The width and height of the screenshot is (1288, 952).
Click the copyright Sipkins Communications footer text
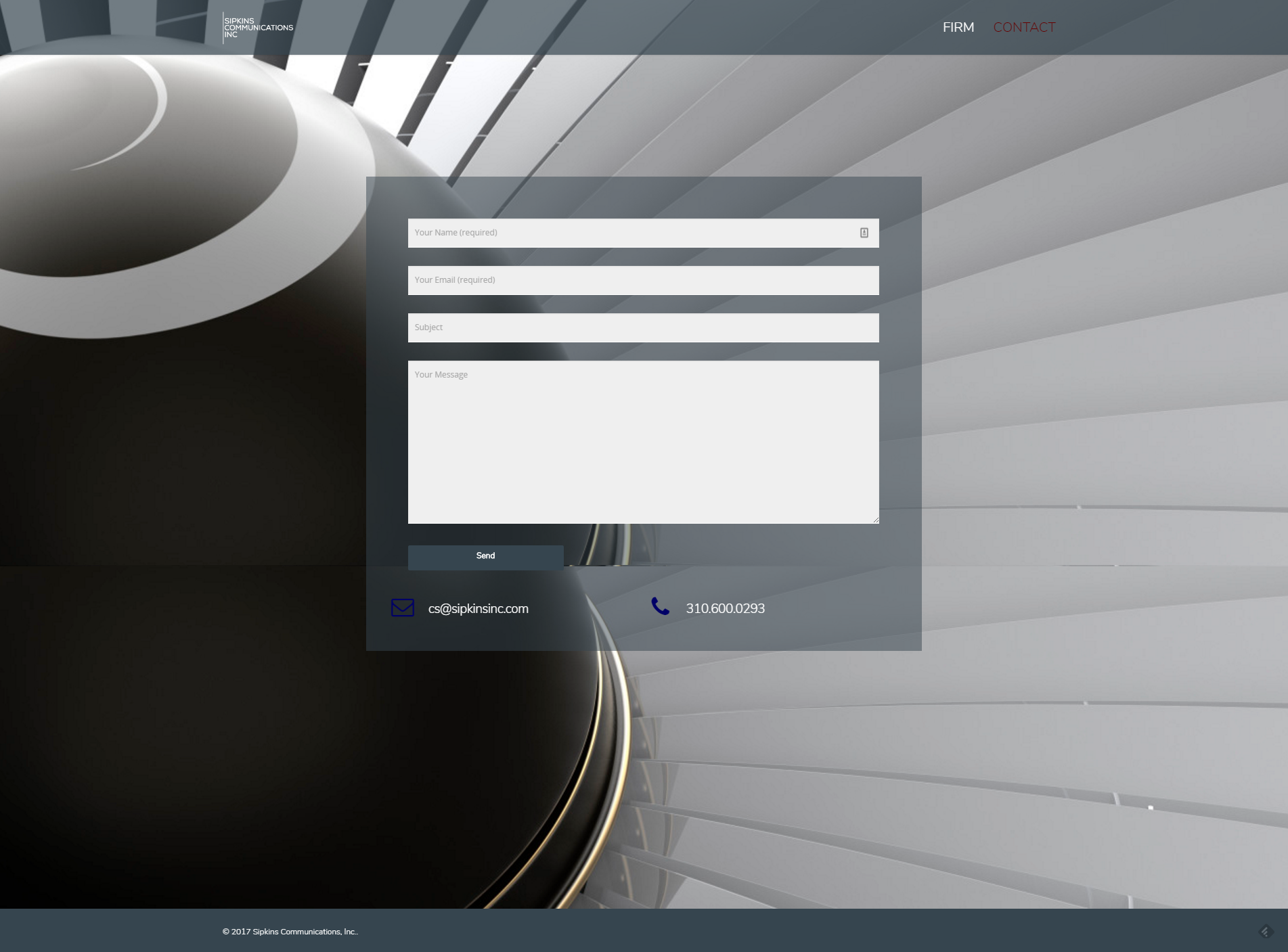(290, 932)
